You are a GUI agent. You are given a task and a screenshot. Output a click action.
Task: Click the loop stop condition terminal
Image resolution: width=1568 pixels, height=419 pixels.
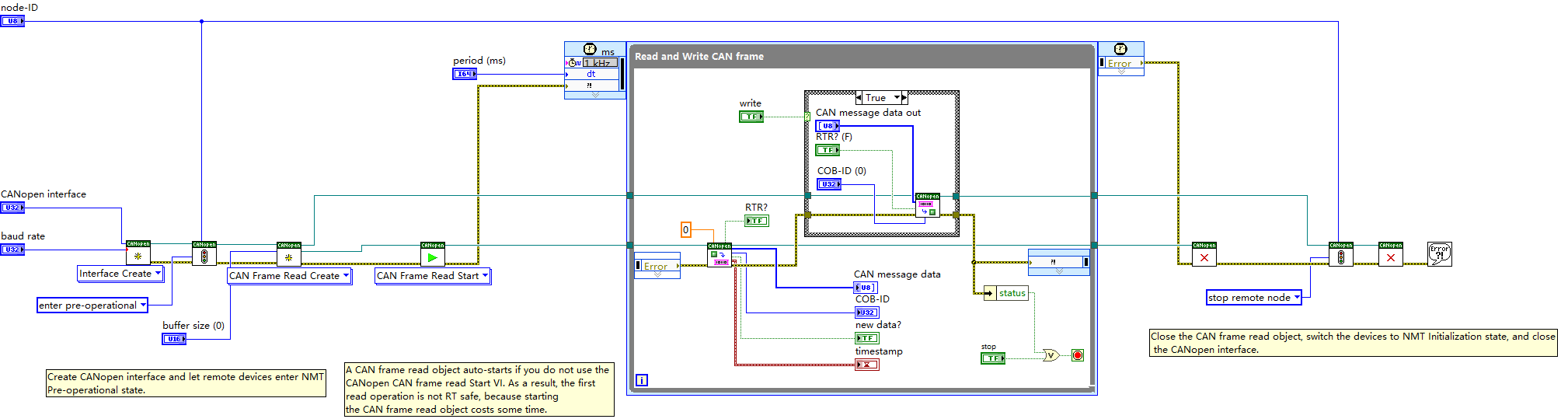click(1078, 355)
